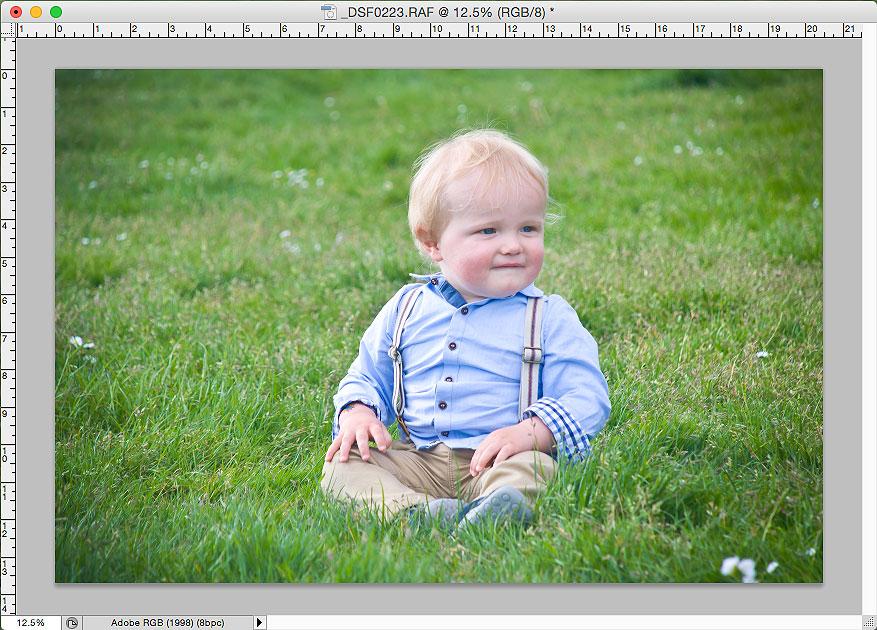Click the window resize grip in the corner
The image size is (877, 630).
(869, 622)
